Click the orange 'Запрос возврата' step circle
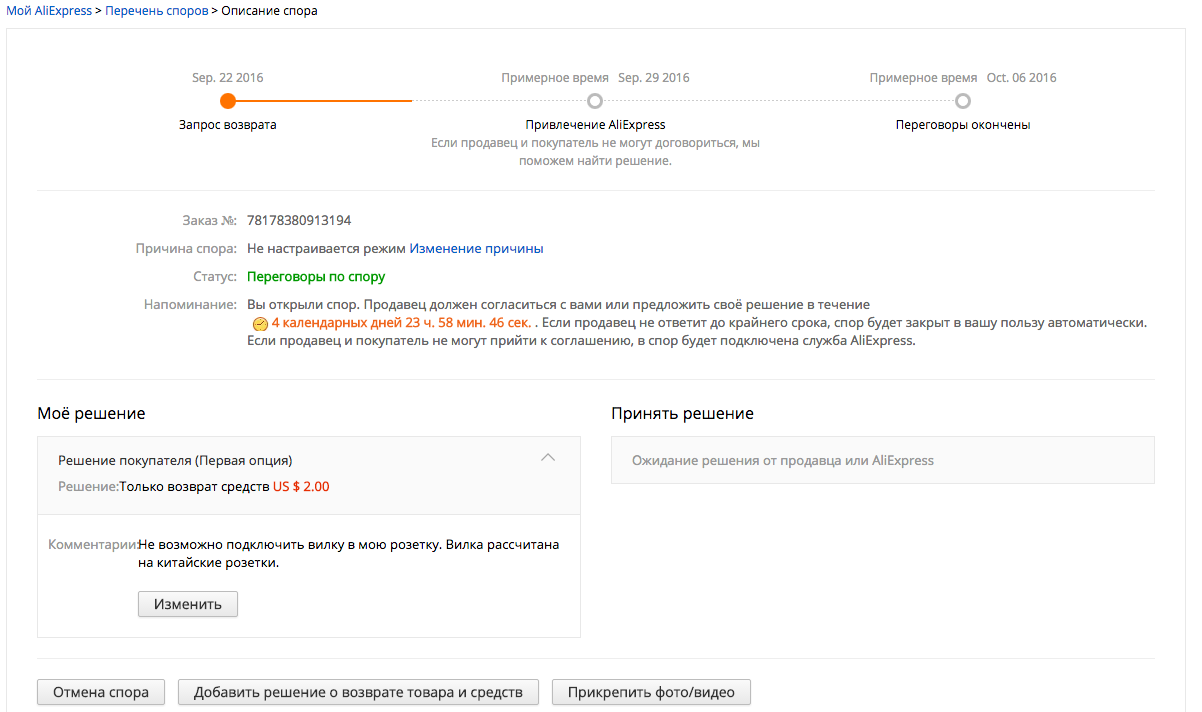Screen dimensions: 1202x712 [x=228, y=101]
